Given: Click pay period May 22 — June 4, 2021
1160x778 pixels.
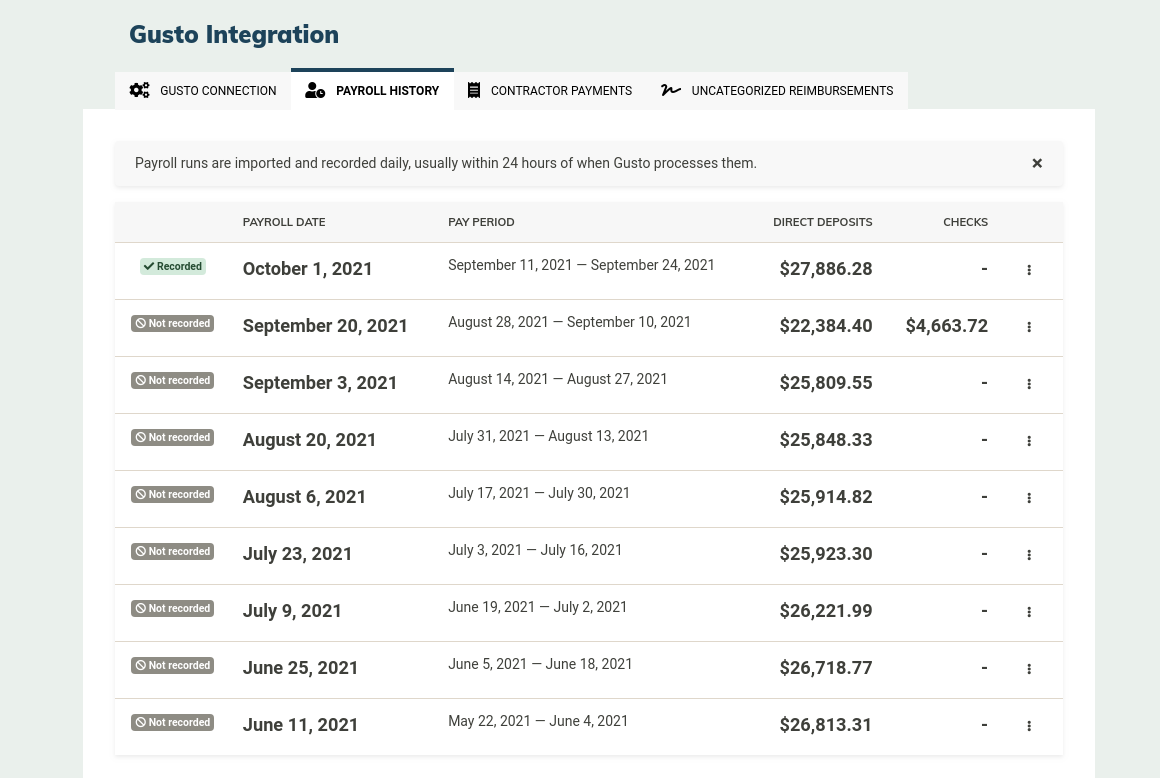Looking at the screenshot, I should tap(538, 720).
